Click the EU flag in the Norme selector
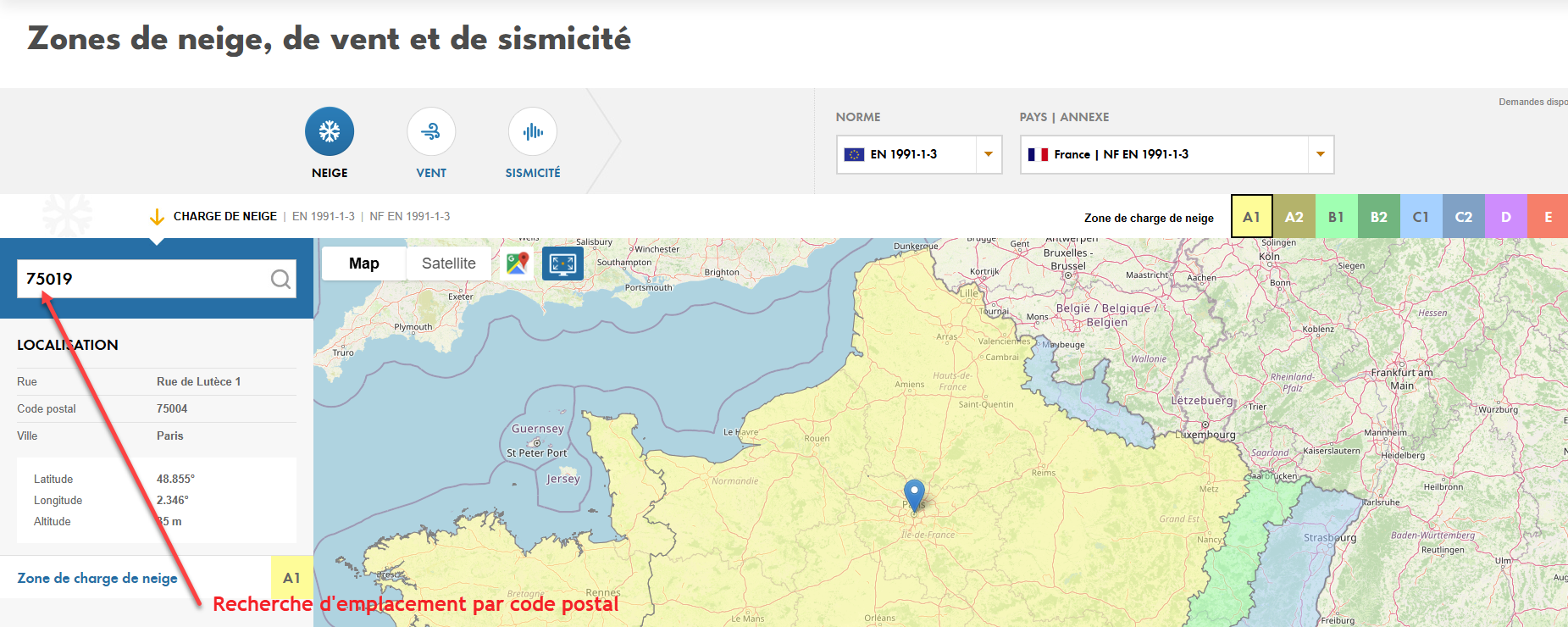This screenshot has width=1568, height=627. pos(854,154)
